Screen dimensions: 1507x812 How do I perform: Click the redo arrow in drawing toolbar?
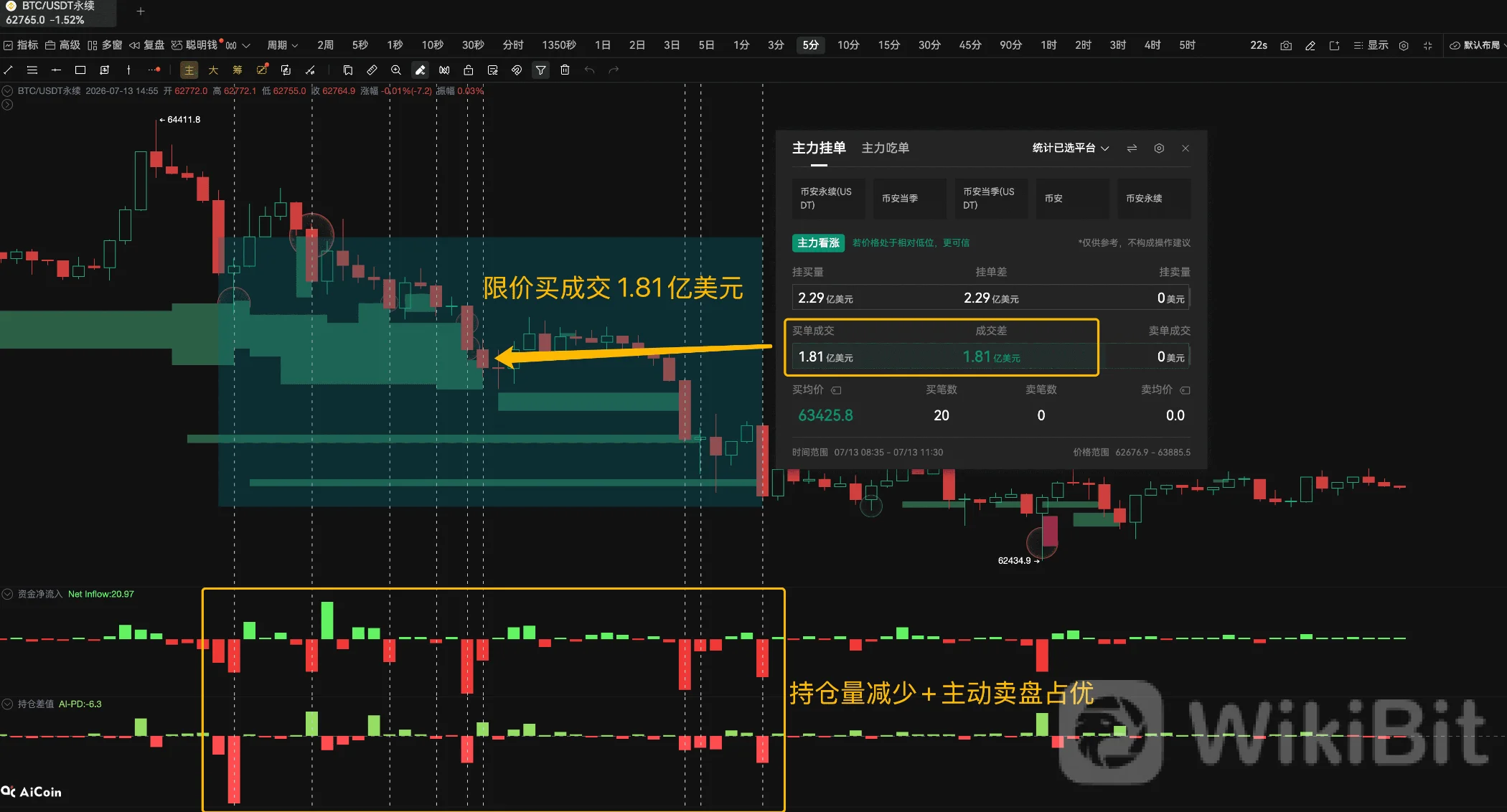click(614, 70)
